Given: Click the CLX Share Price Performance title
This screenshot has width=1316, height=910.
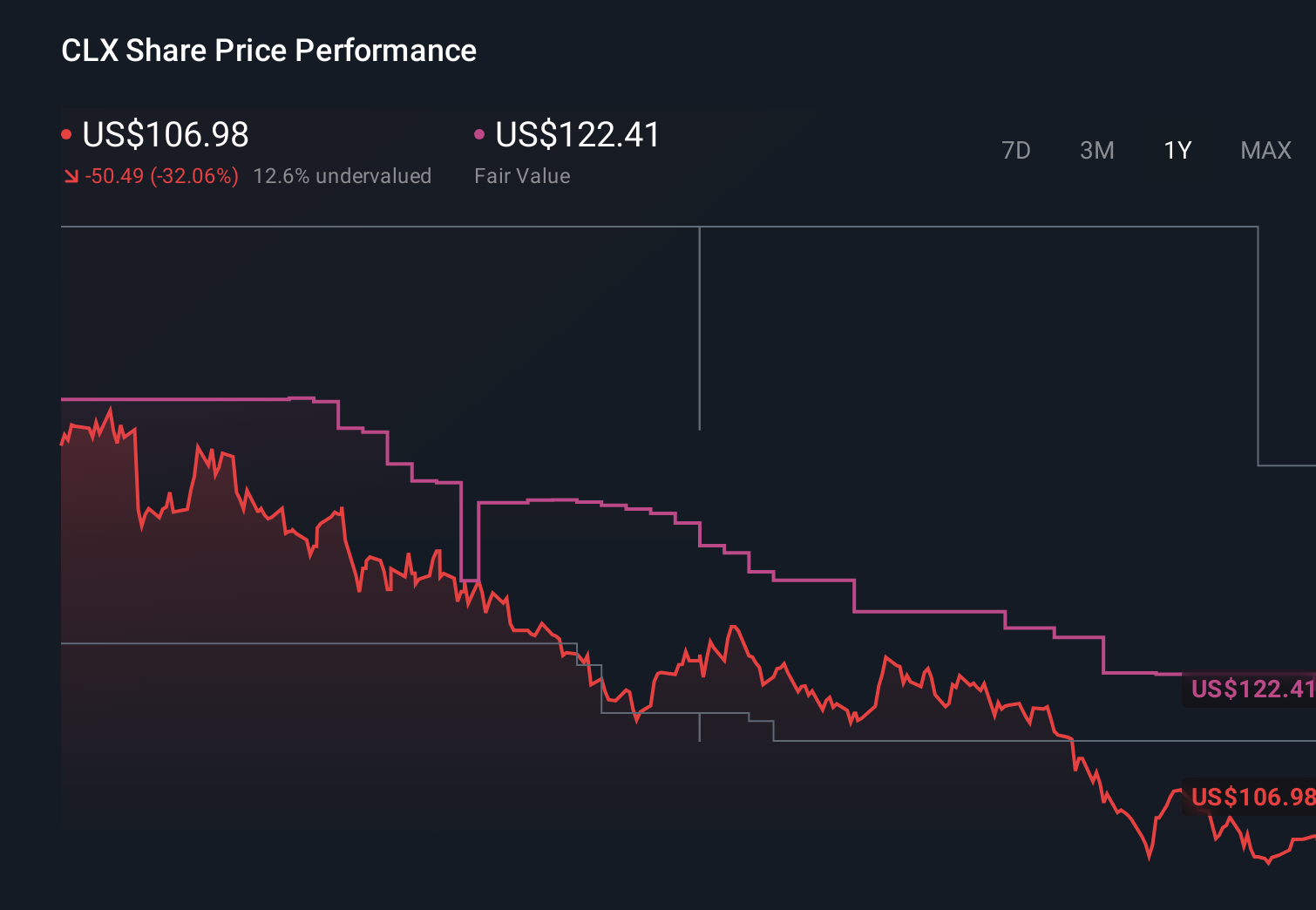Looking at the screenshot, I should pyautogui.click(x=268, y=51).
